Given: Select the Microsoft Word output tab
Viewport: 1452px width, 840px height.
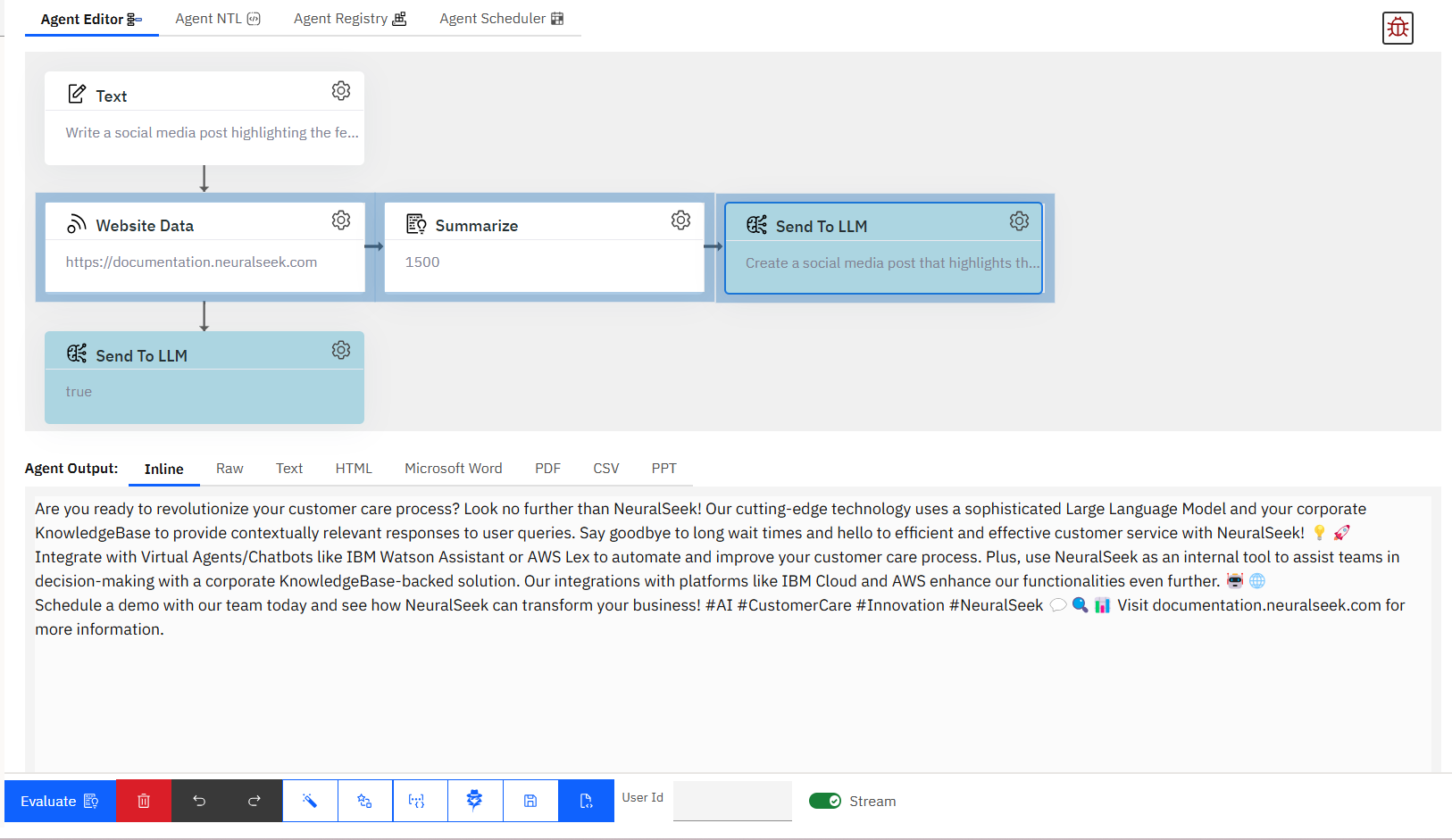Looking at the screenshot, I should (454, 469).
